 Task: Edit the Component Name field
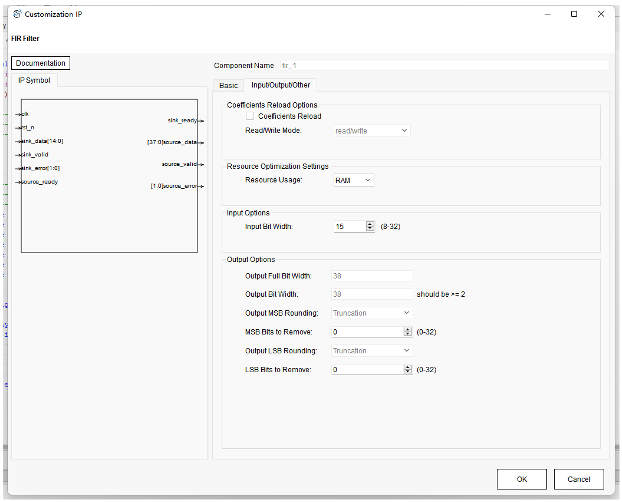(x=440, y=65)
